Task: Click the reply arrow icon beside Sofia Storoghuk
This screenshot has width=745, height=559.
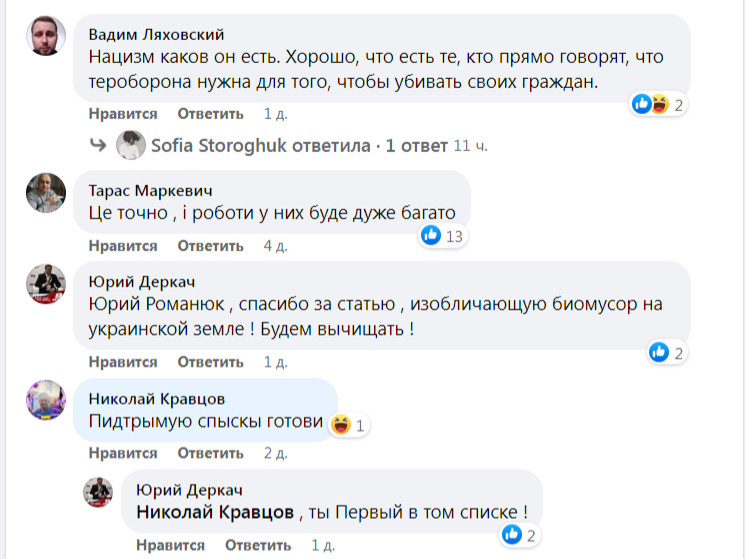Action: tap(98, 146)
